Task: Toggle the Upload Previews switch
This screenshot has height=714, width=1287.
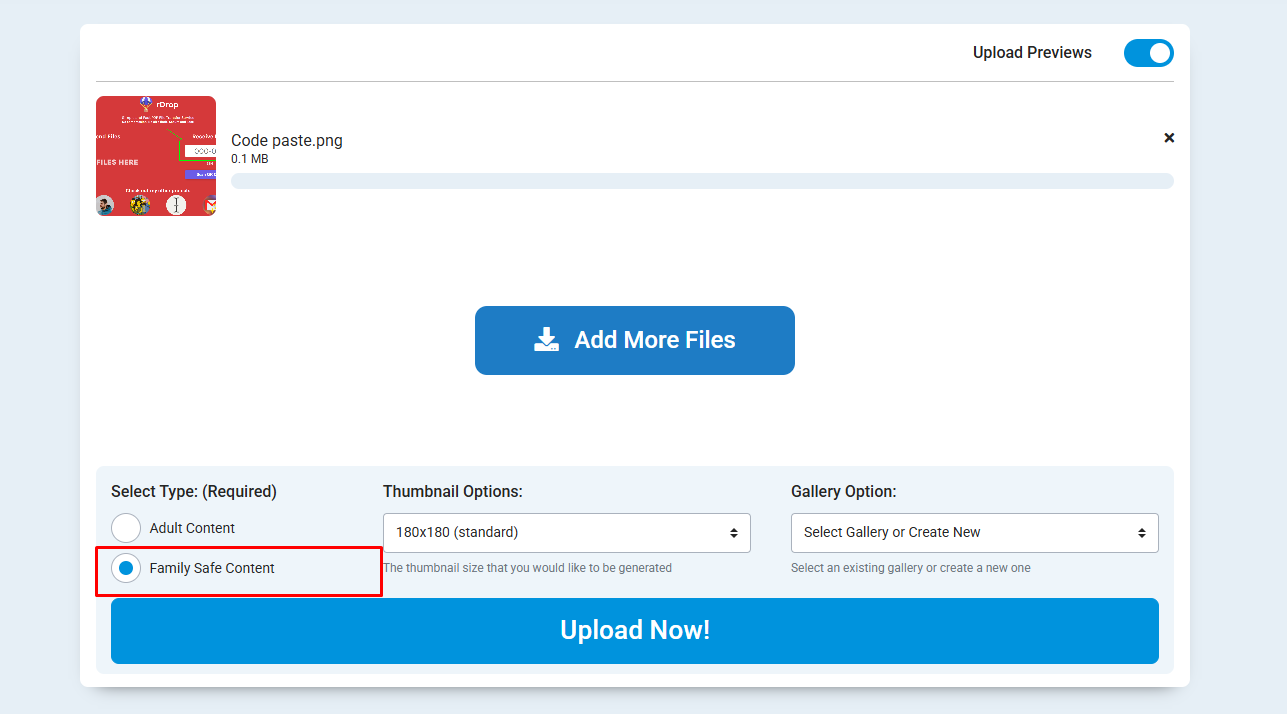Action: (1149, 53)
